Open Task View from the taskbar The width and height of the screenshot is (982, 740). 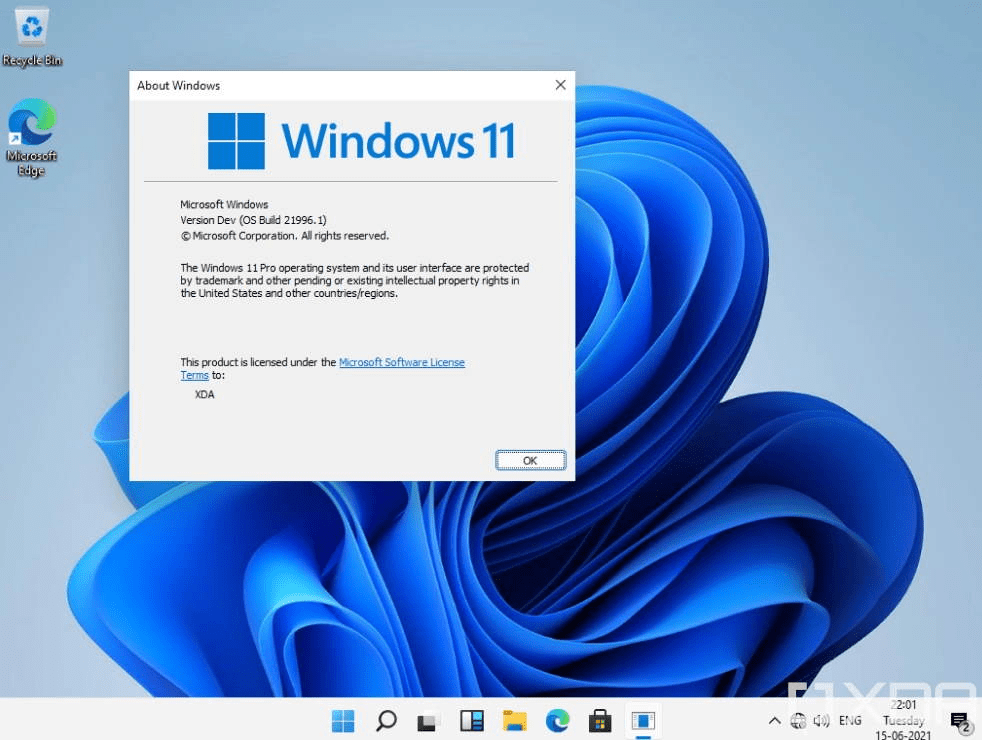click(428, 720)
